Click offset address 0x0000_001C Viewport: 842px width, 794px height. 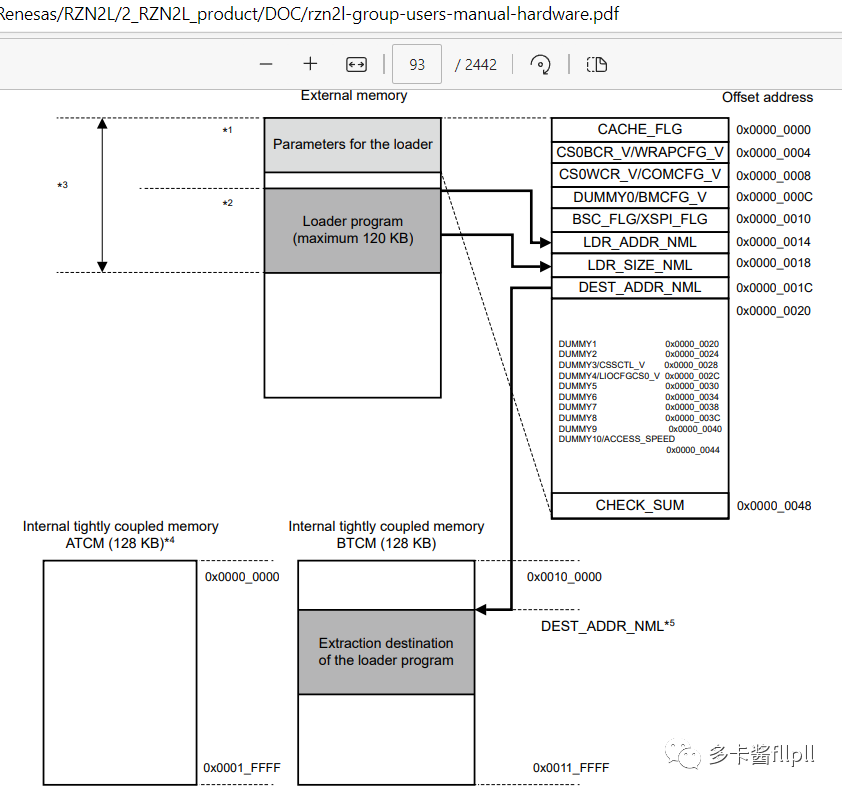point(774,288)
